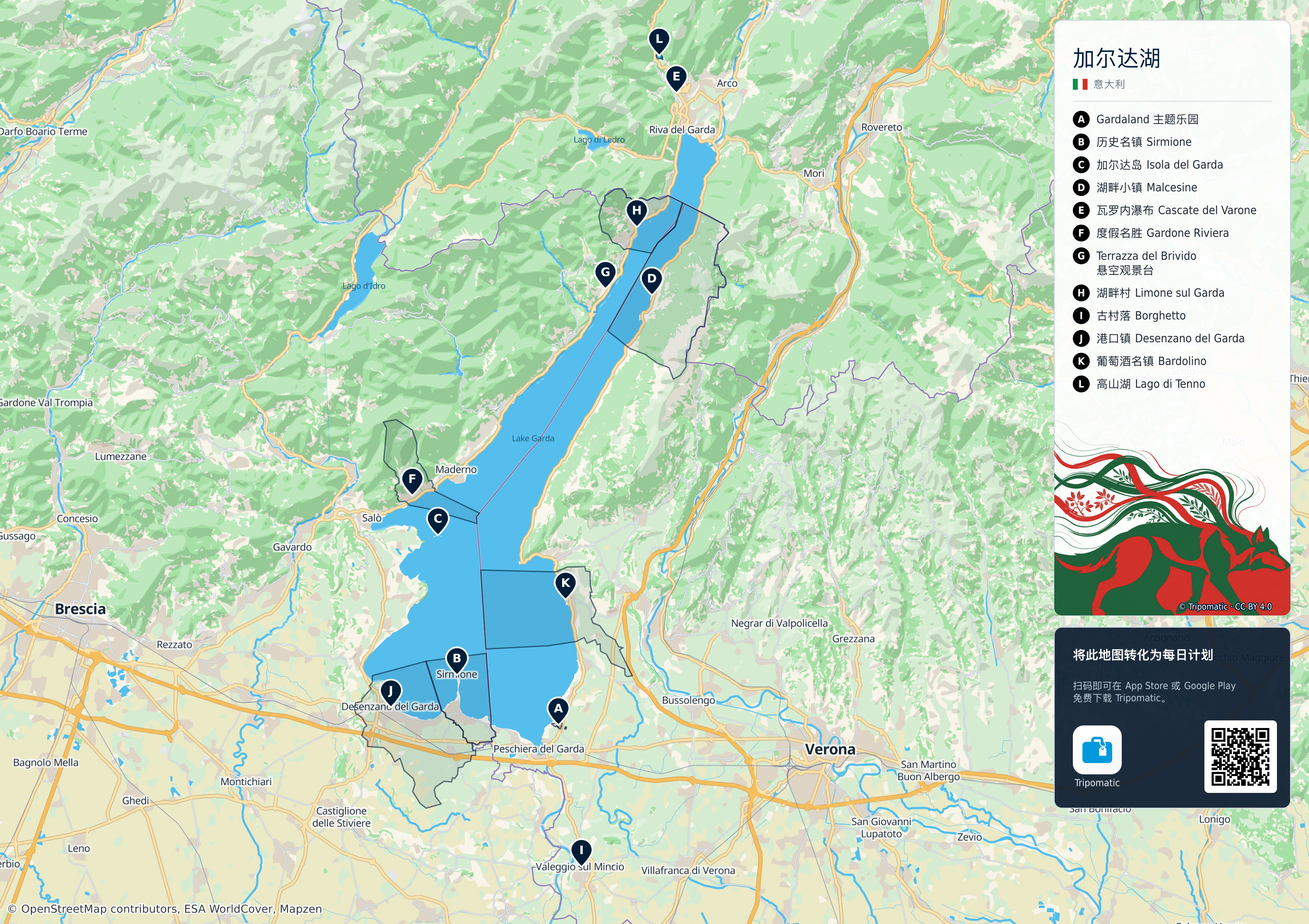Select map pin J at Desenzano del Garda
This screenshot has width=1309, height=924.
pyautogui.click(x=390, y=693)
